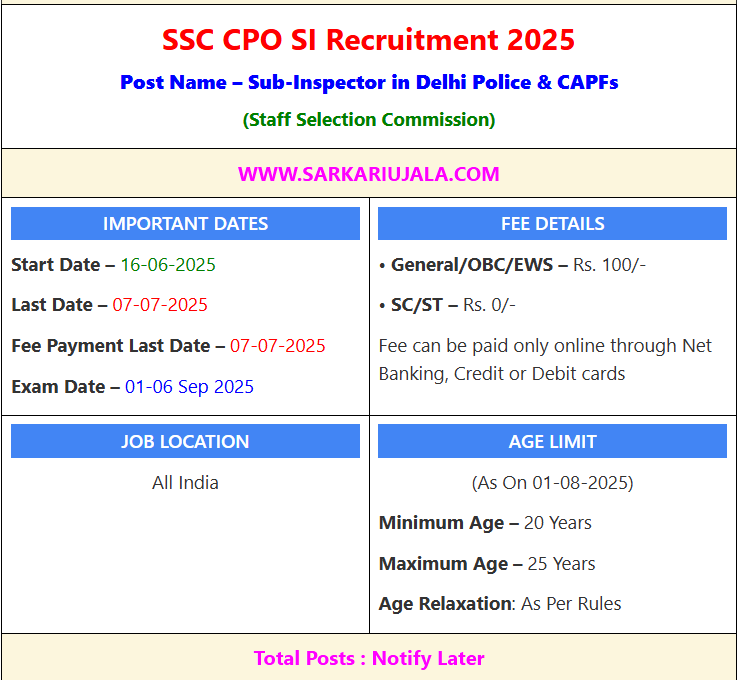Click the Total Posts Notify Later text
This screenshot has width=738, height=680.
369,658
